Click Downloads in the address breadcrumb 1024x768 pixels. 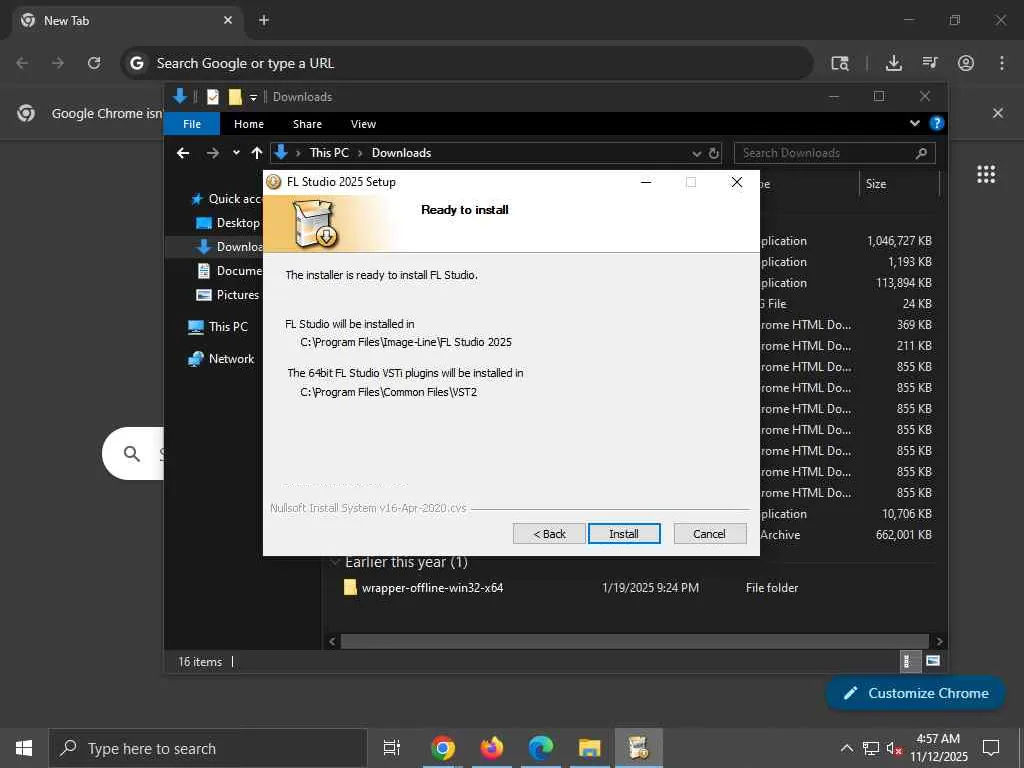[402, 153]
